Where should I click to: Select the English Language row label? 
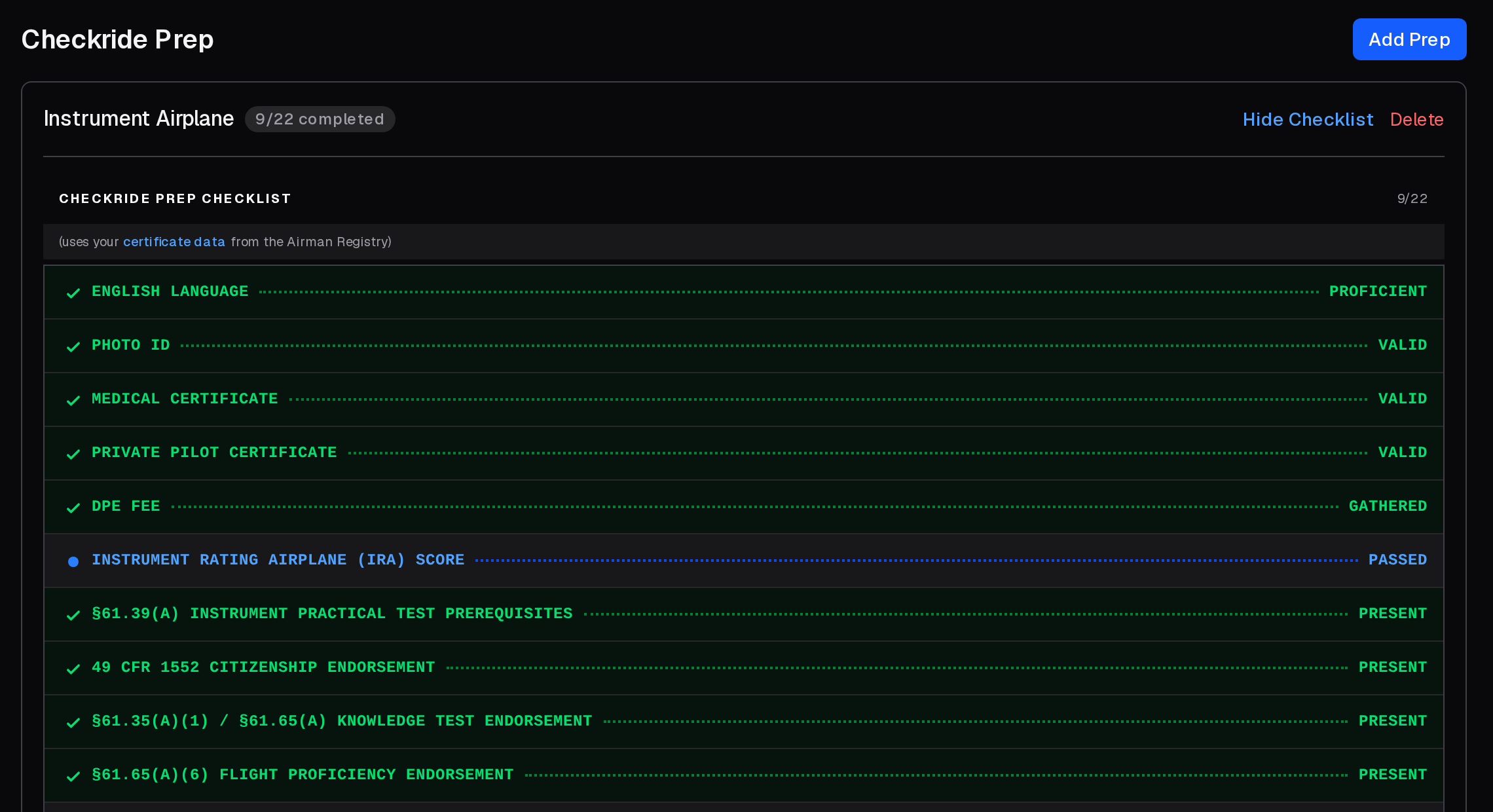pos(170,291)
